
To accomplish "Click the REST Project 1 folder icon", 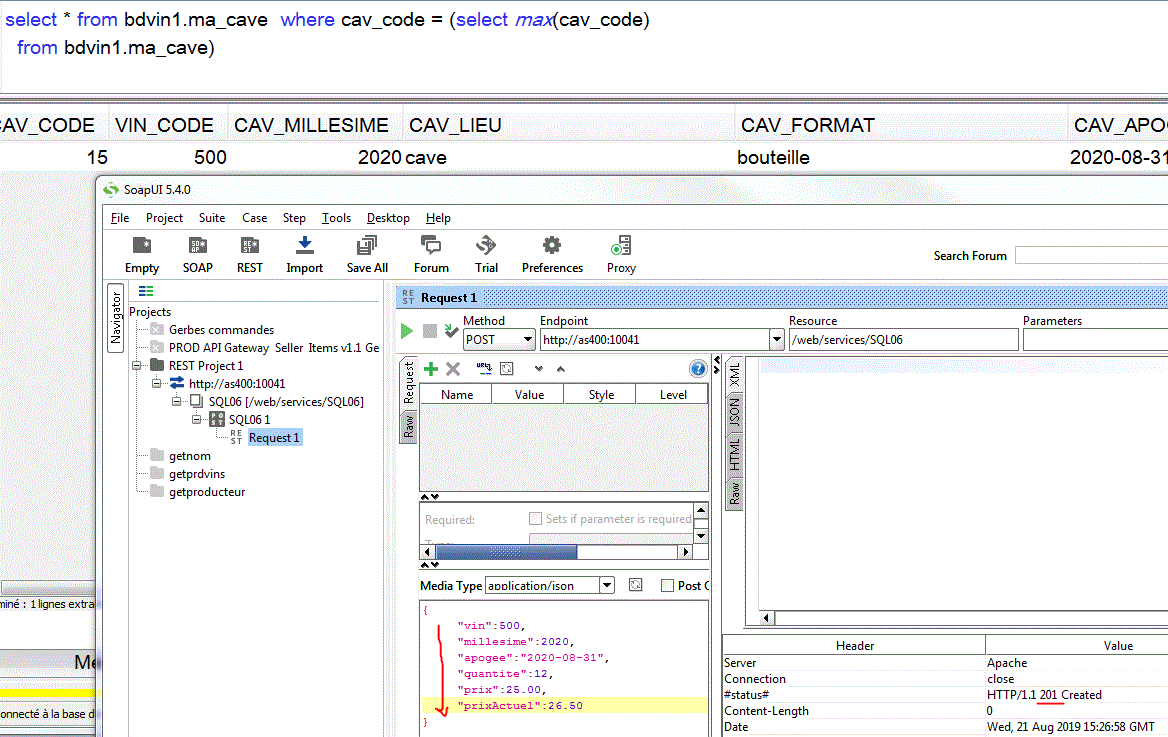I will pos(157,365).
